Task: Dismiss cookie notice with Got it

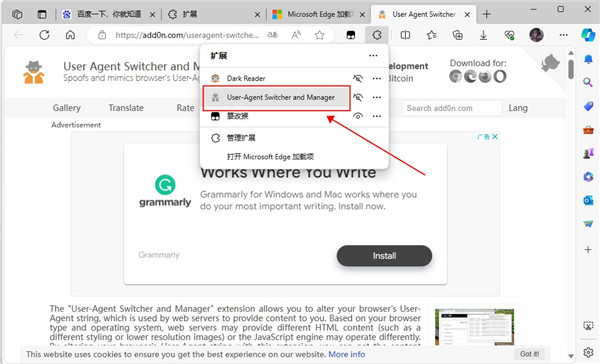Action: 530,354
